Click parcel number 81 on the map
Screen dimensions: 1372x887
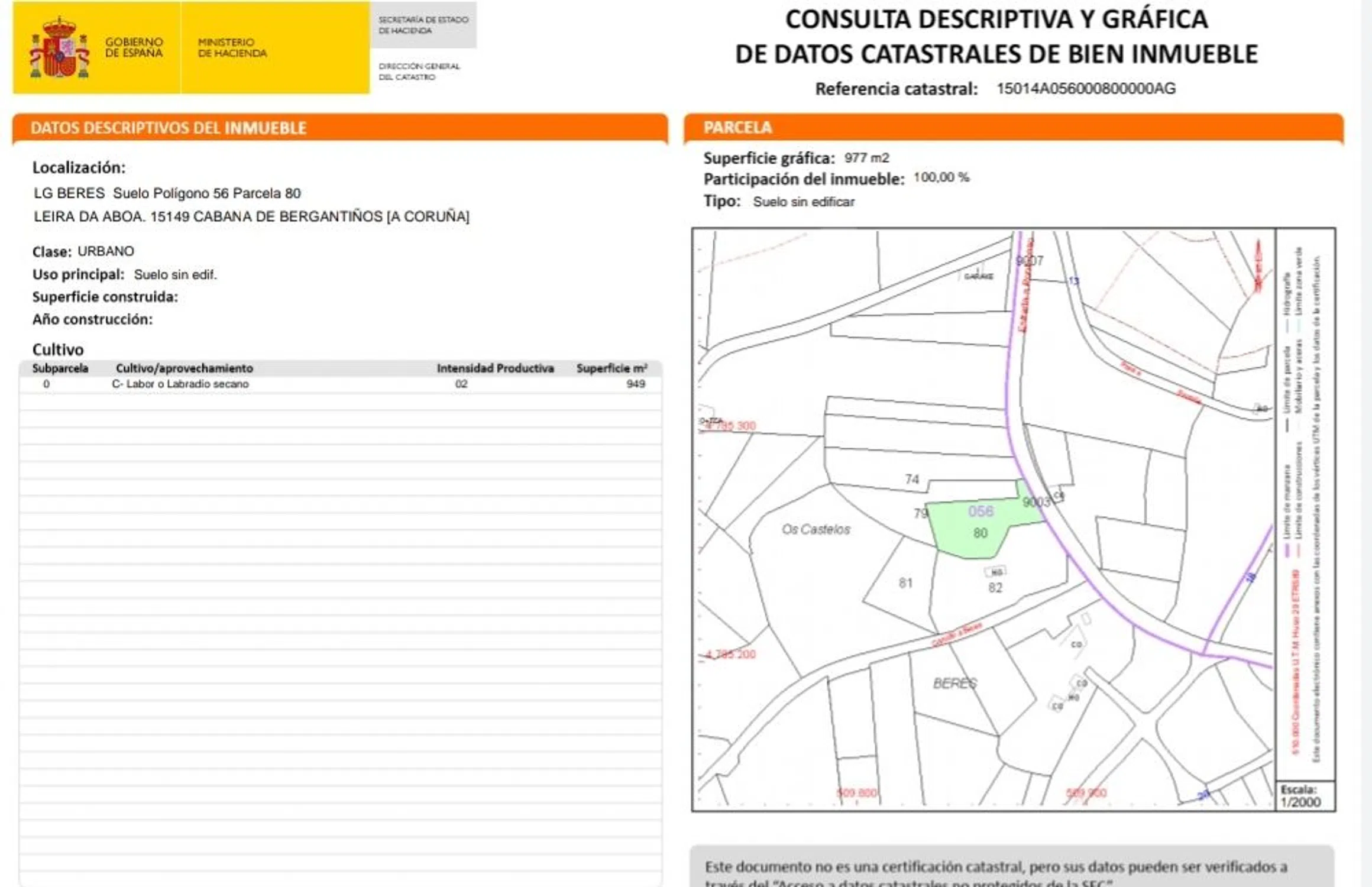click(905, 583)
